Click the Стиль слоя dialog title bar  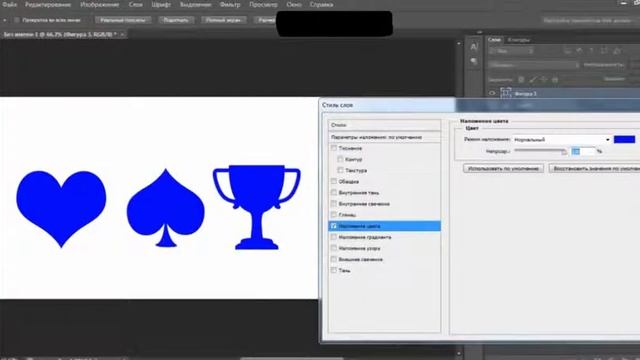[x=479, y=105]
